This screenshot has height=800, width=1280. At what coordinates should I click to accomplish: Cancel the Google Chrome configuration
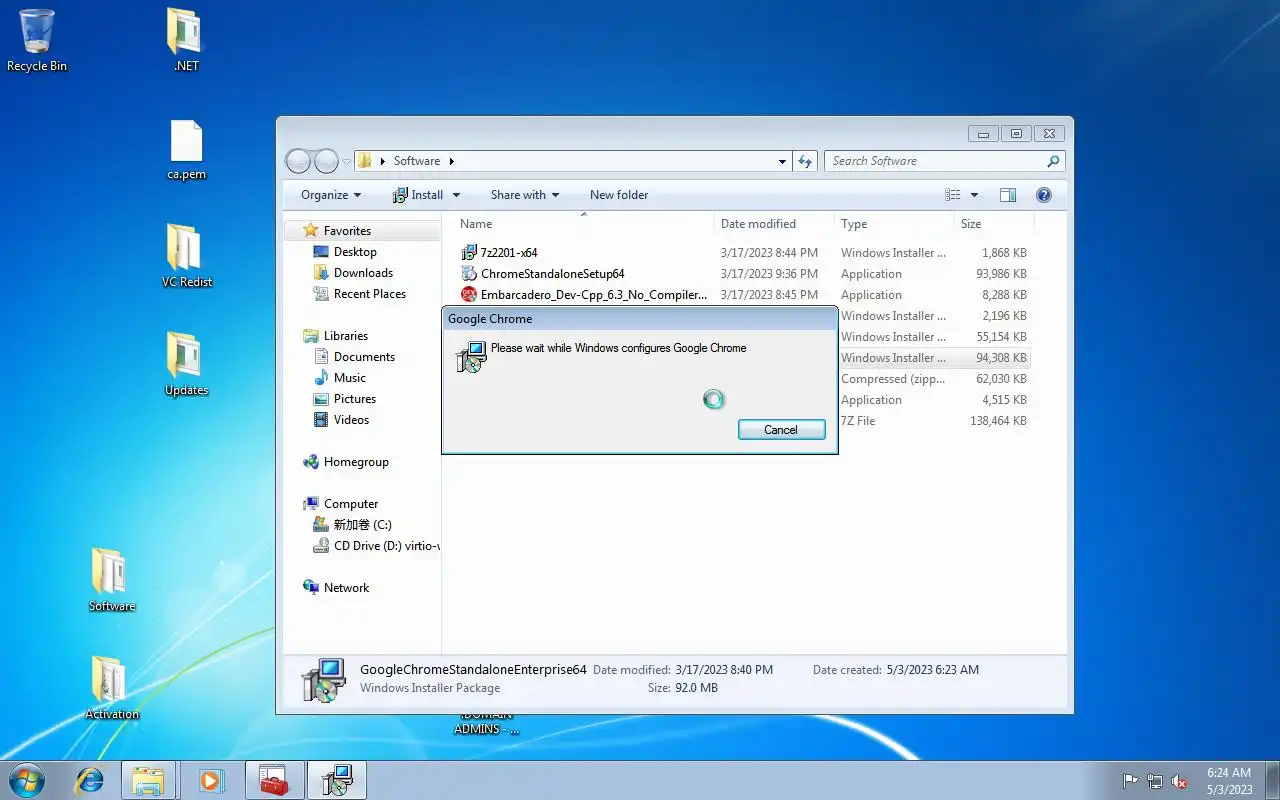[781, 429]
